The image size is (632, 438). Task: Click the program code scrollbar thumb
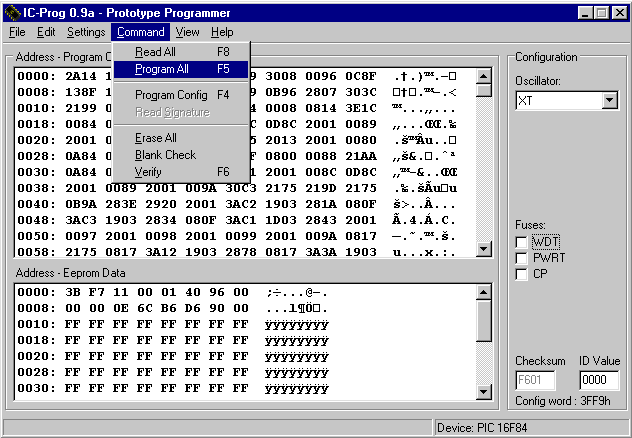[x=483, y=90]
